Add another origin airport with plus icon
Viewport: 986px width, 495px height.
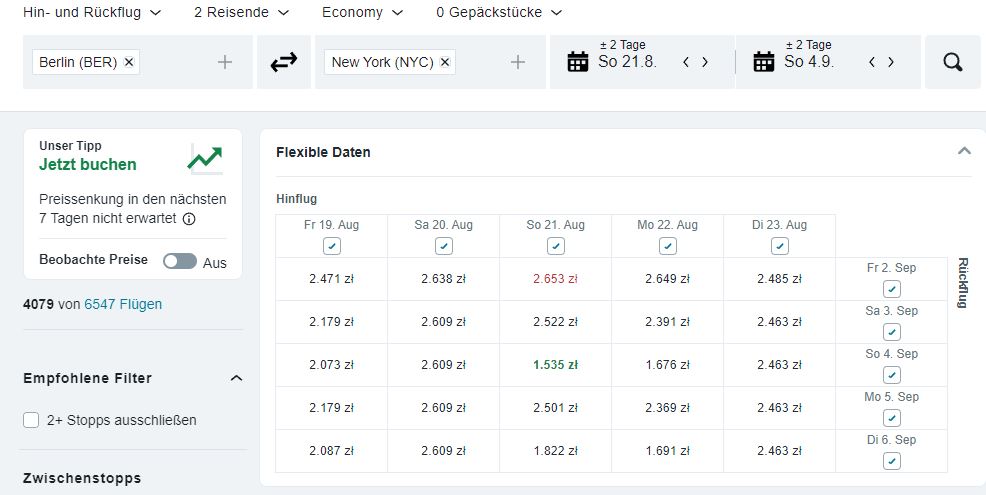click(x=224, y=62)
